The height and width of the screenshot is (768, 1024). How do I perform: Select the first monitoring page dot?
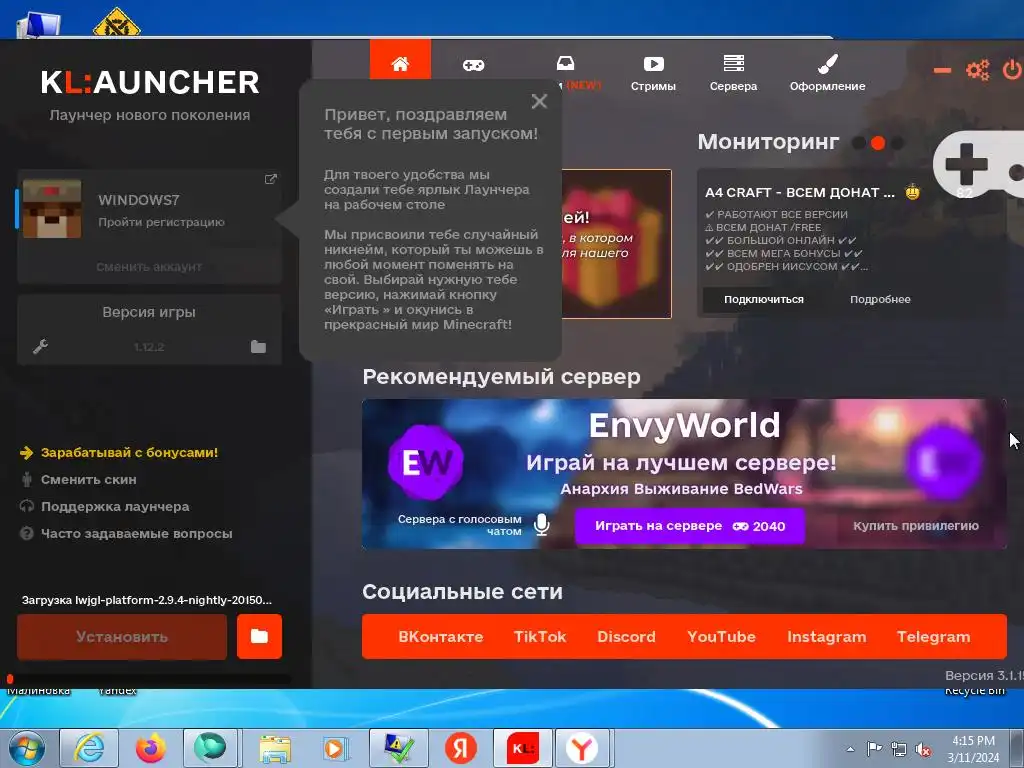tap(859, 142)
